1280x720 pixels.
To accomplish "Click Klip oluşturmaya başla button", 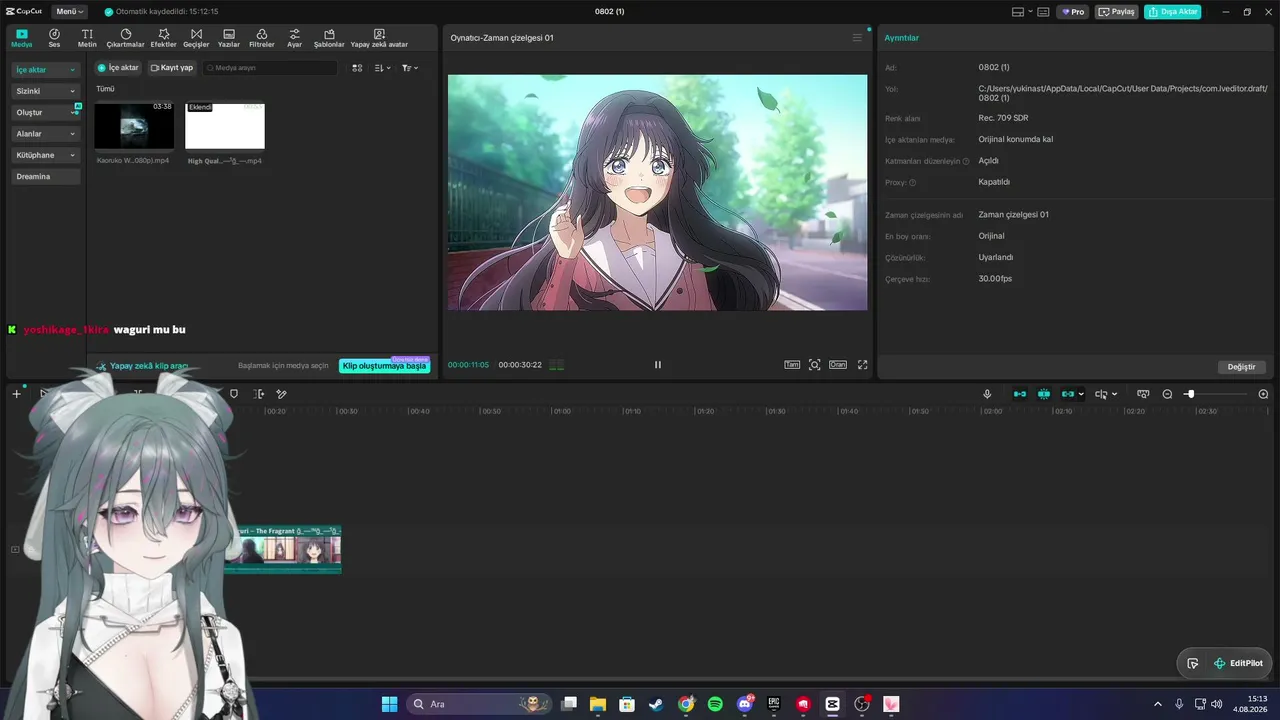I will pyautogui.click(x=385, y=366).
